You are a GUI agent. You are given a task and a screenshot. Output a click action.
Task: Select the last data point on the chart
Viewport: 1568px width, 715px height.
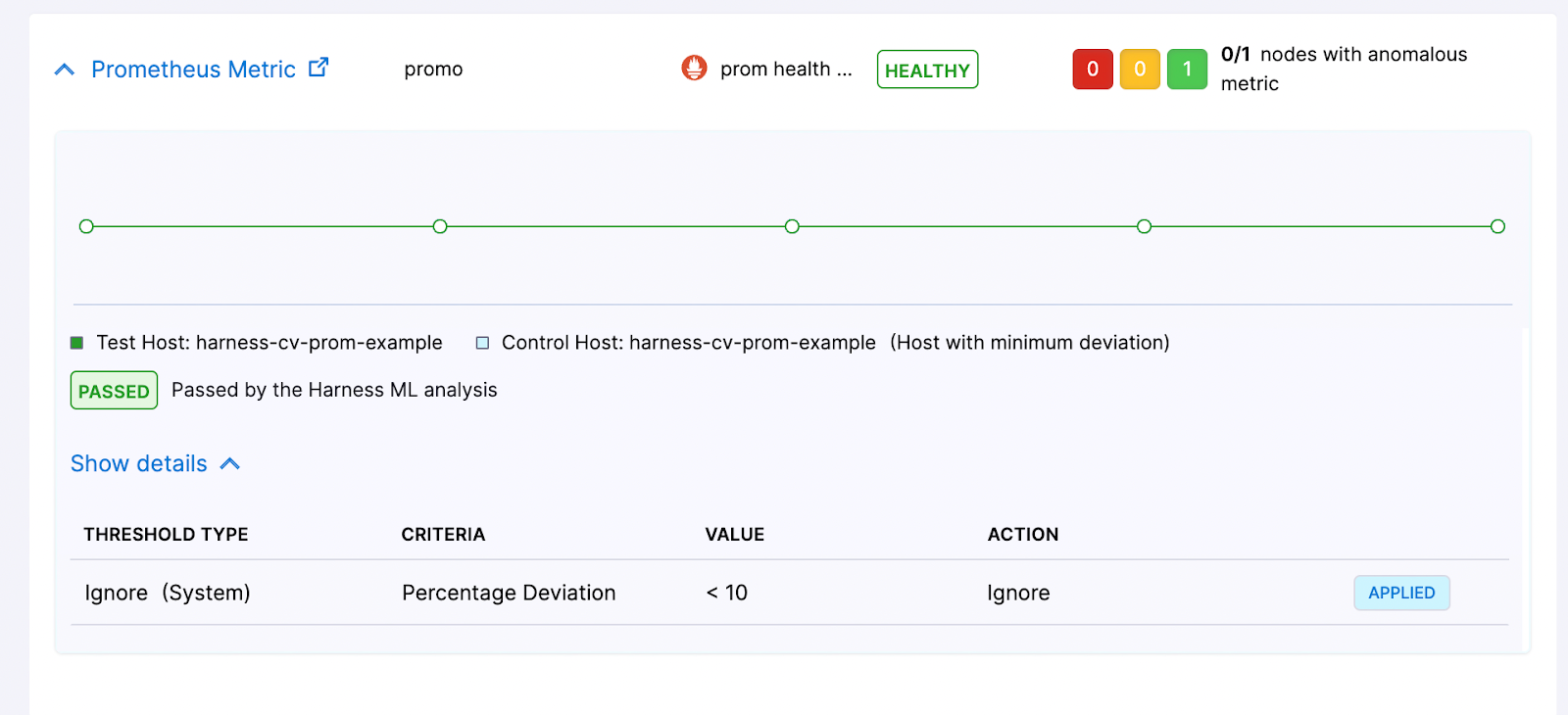pos(1497,226)
